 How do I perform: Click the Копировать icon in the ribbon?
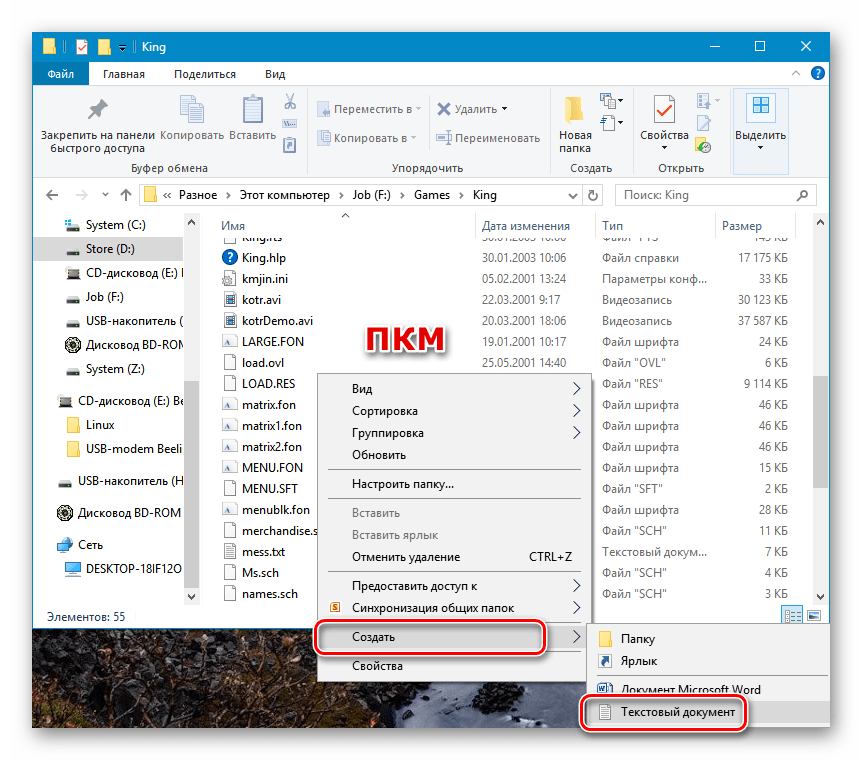190,110
